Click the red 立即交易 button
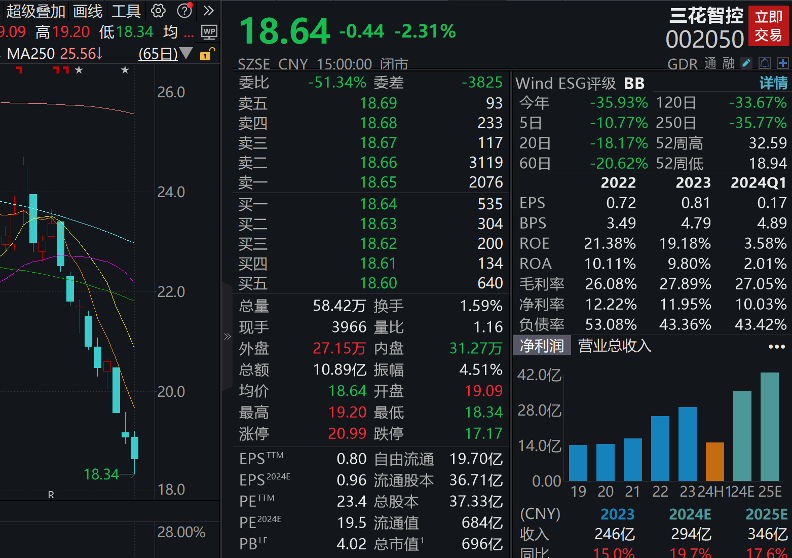The height and width of the screenshot is (558, 792). pyautogui.click(x=768, y=26)
